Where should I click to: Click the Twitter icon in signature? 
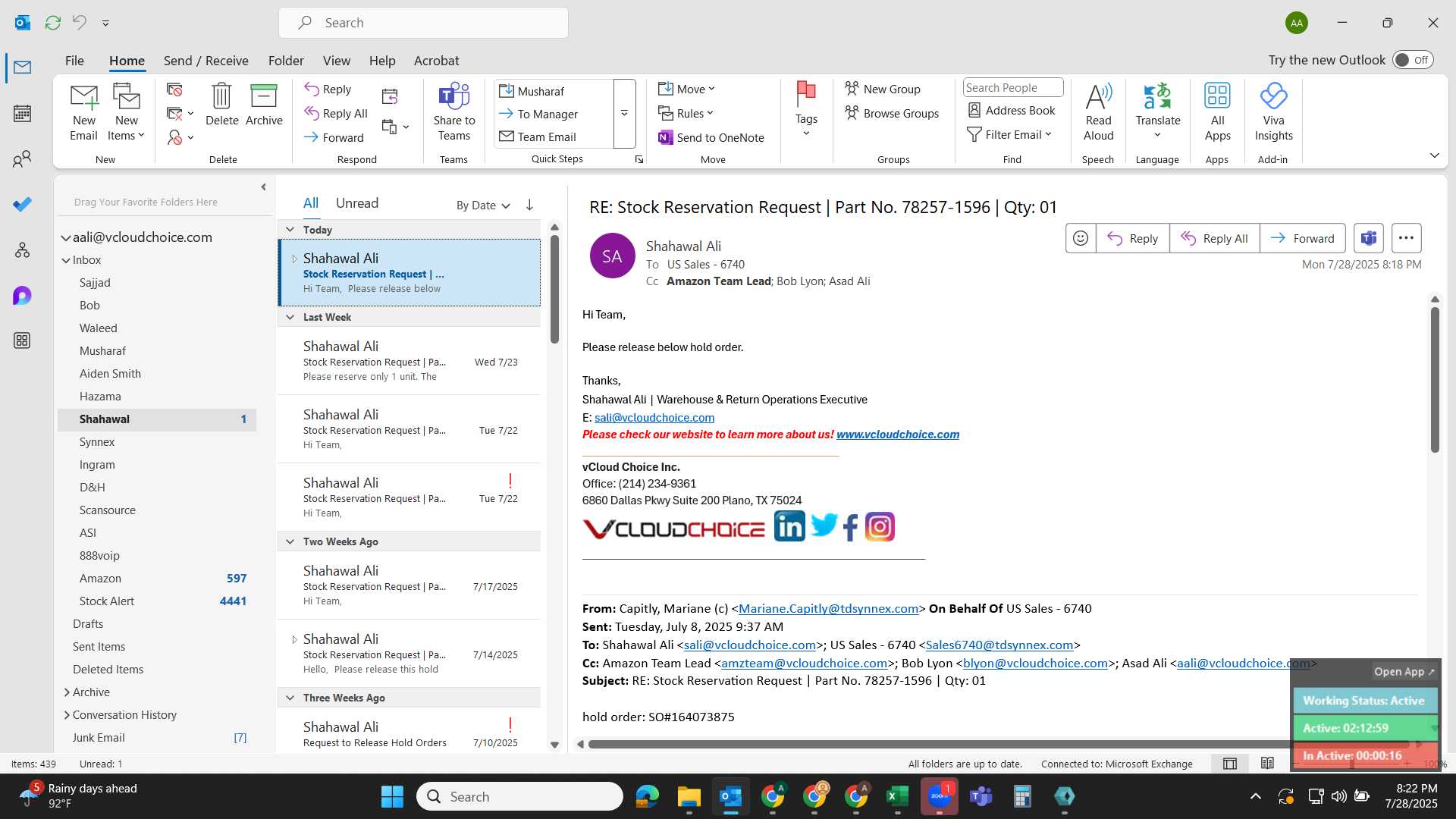click(x=824, y=525)
